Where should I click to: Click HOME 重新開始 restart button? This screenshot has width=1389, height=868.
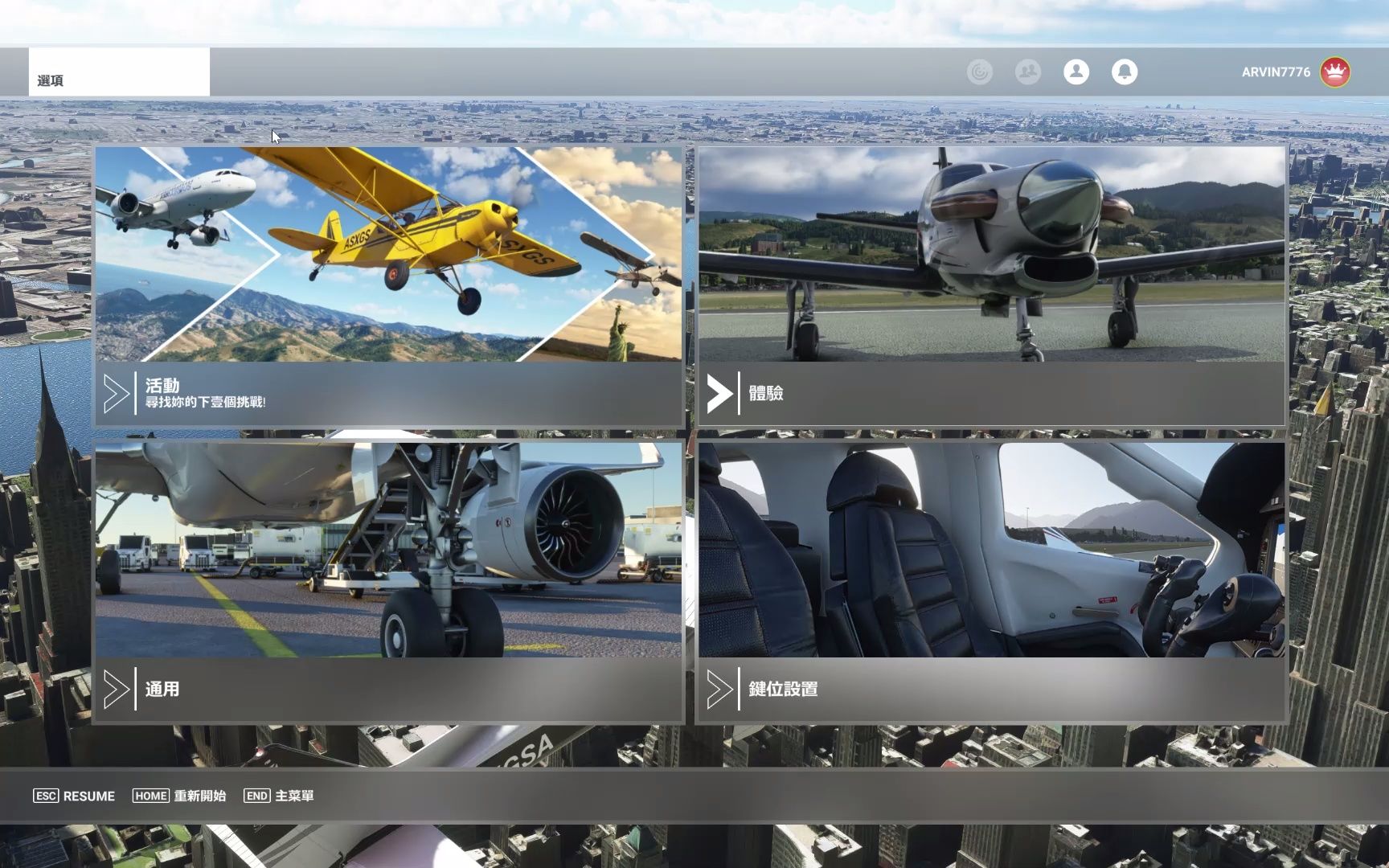pos(179,796)
